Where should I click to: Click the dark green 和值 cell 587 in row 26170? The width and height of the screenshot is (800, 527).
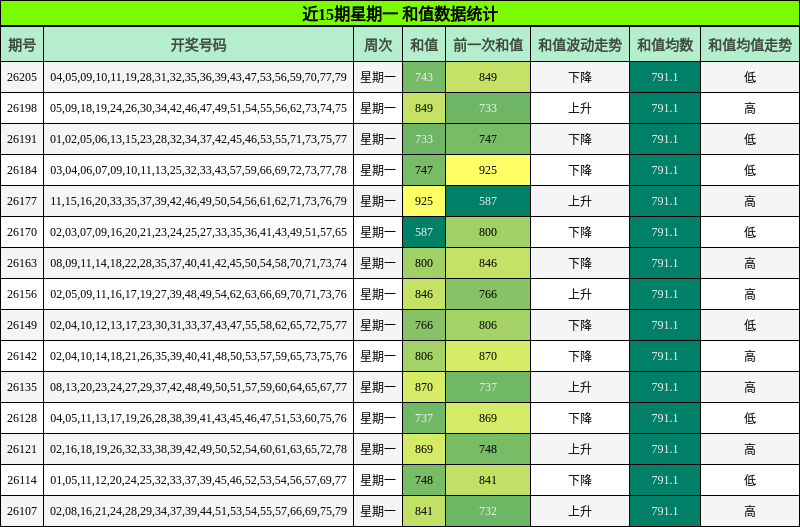click(x=424, y=232)
